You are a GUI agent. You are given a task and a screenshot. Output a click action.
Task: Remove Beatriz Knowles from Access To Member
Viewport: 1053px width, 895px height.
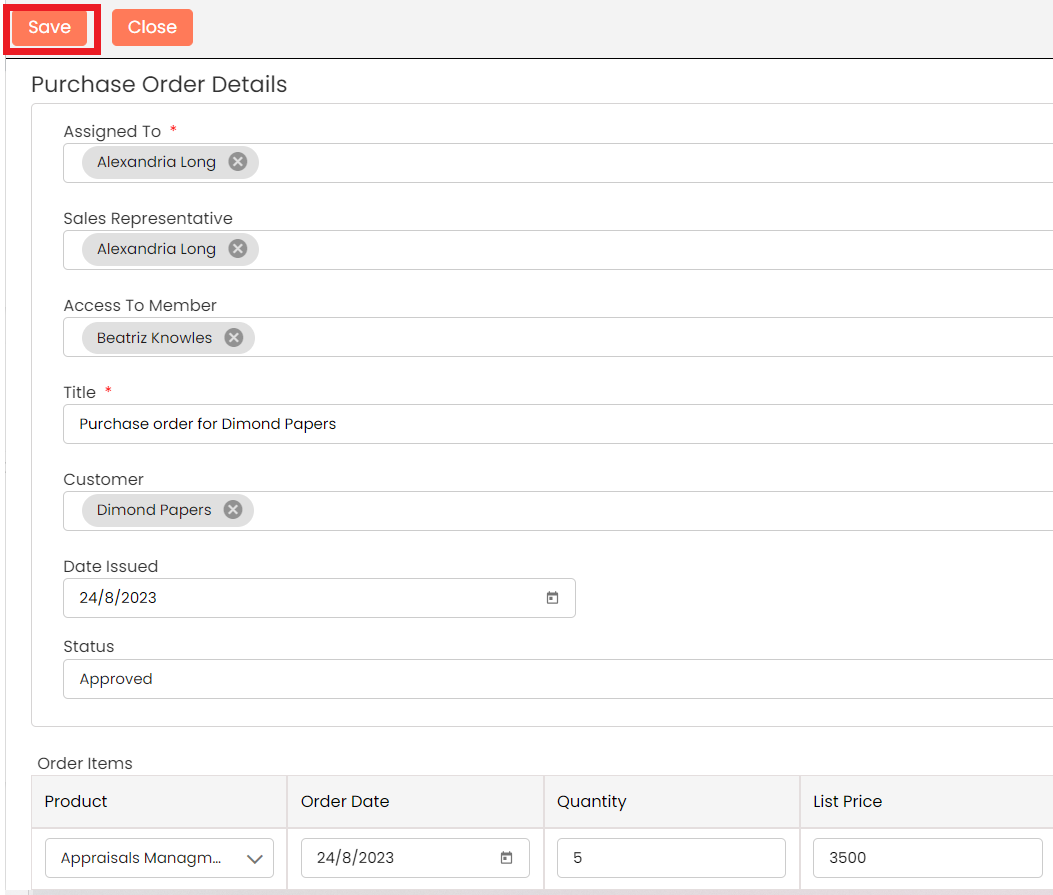point(234,338)
